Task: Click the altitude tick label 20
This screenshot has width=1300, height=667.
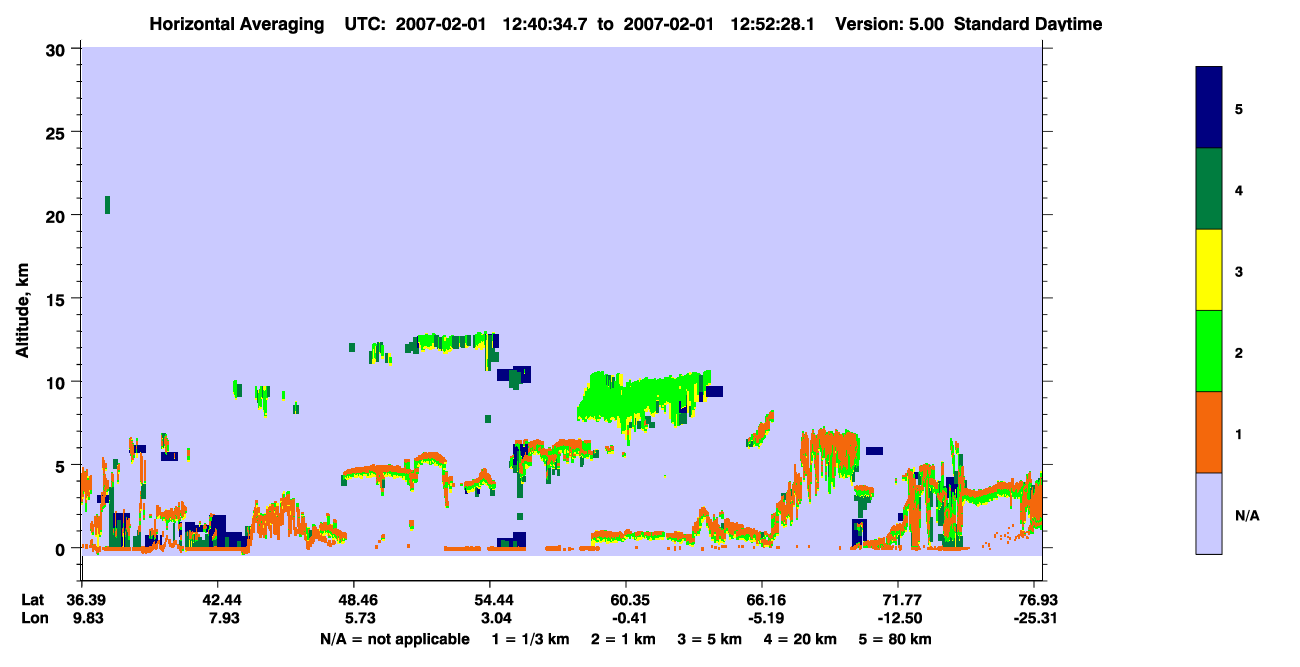Action: [58, 215]
